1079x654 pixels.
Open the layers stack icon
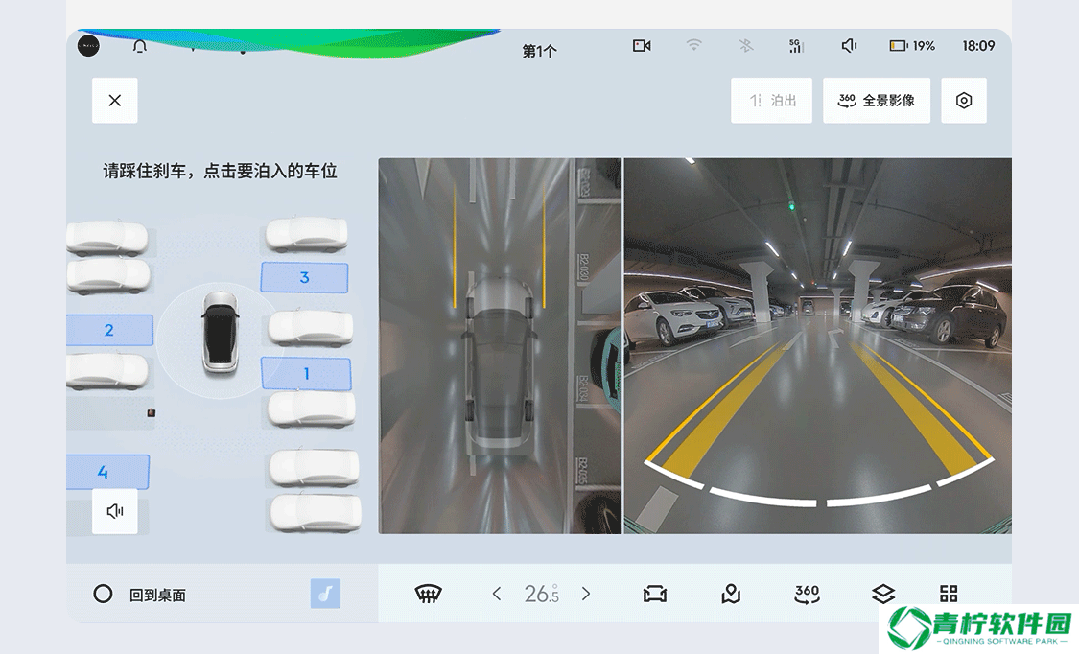click(x=883, y=593)
